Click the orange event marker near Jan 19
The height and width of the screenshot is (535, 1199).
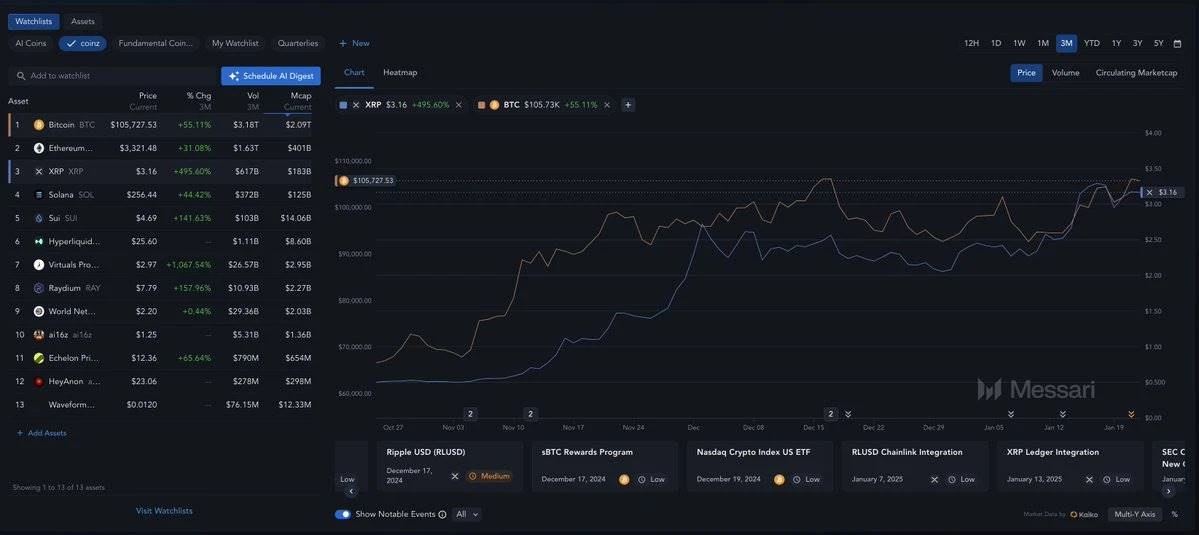coord(1131,414)
